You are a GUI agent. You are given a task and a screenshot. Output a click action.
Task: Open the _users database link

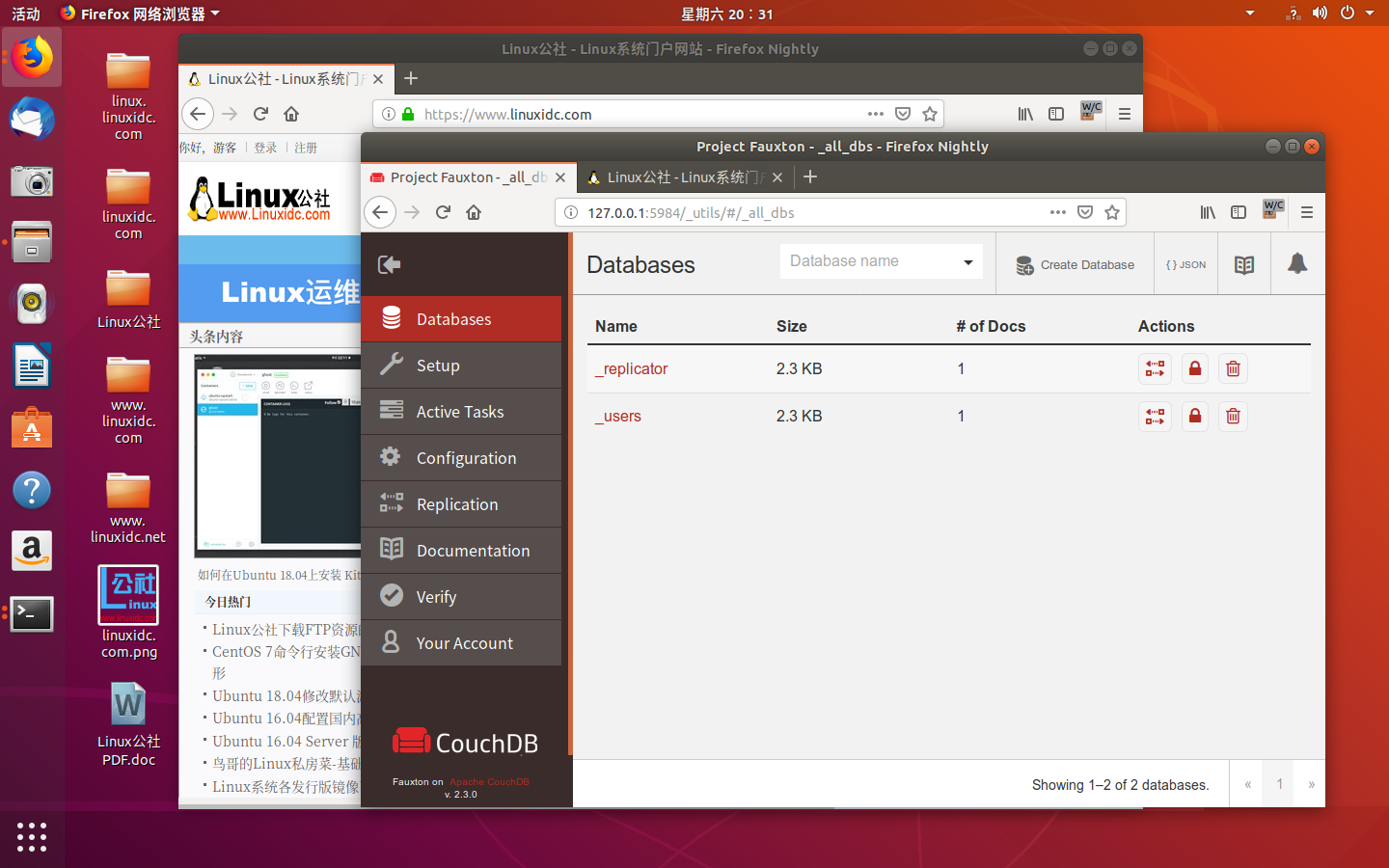[617, 416]
